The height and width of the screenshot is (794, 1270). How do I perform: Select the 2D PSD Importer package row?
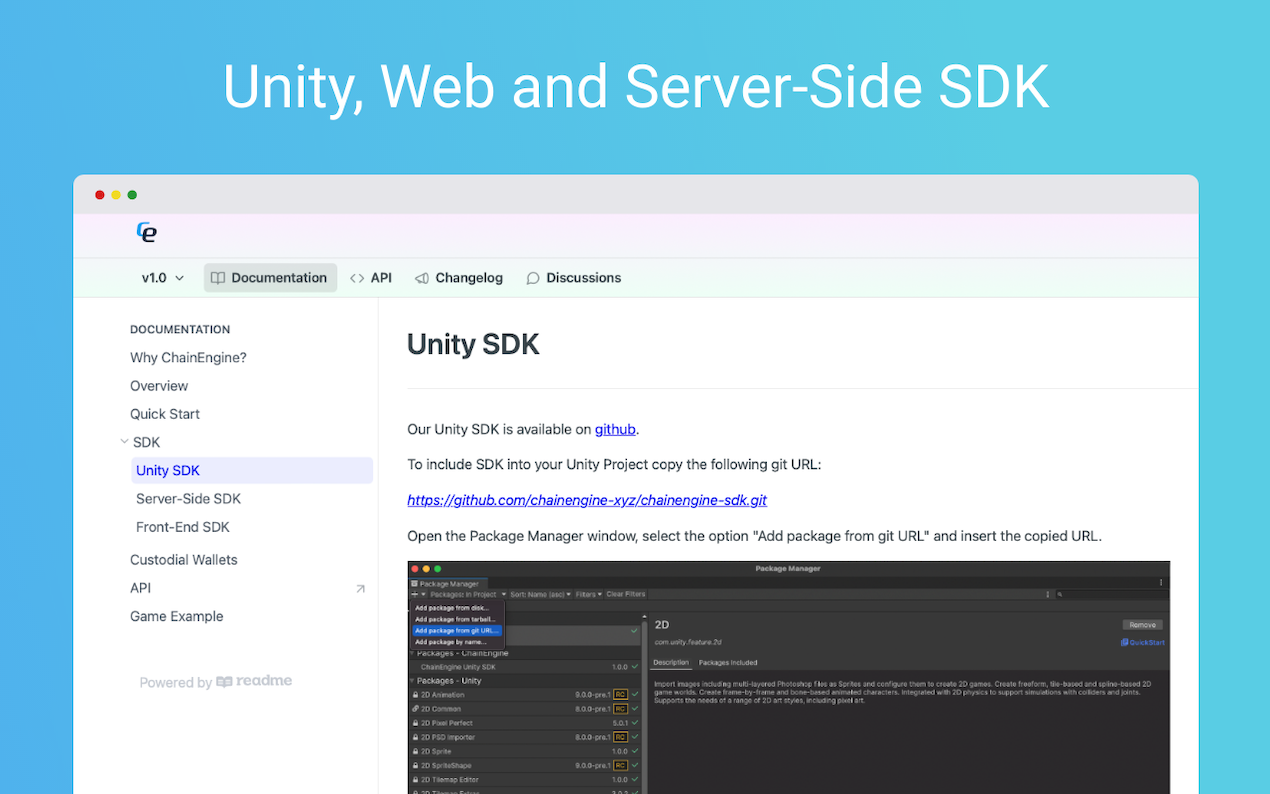click(x=525, y=737)
